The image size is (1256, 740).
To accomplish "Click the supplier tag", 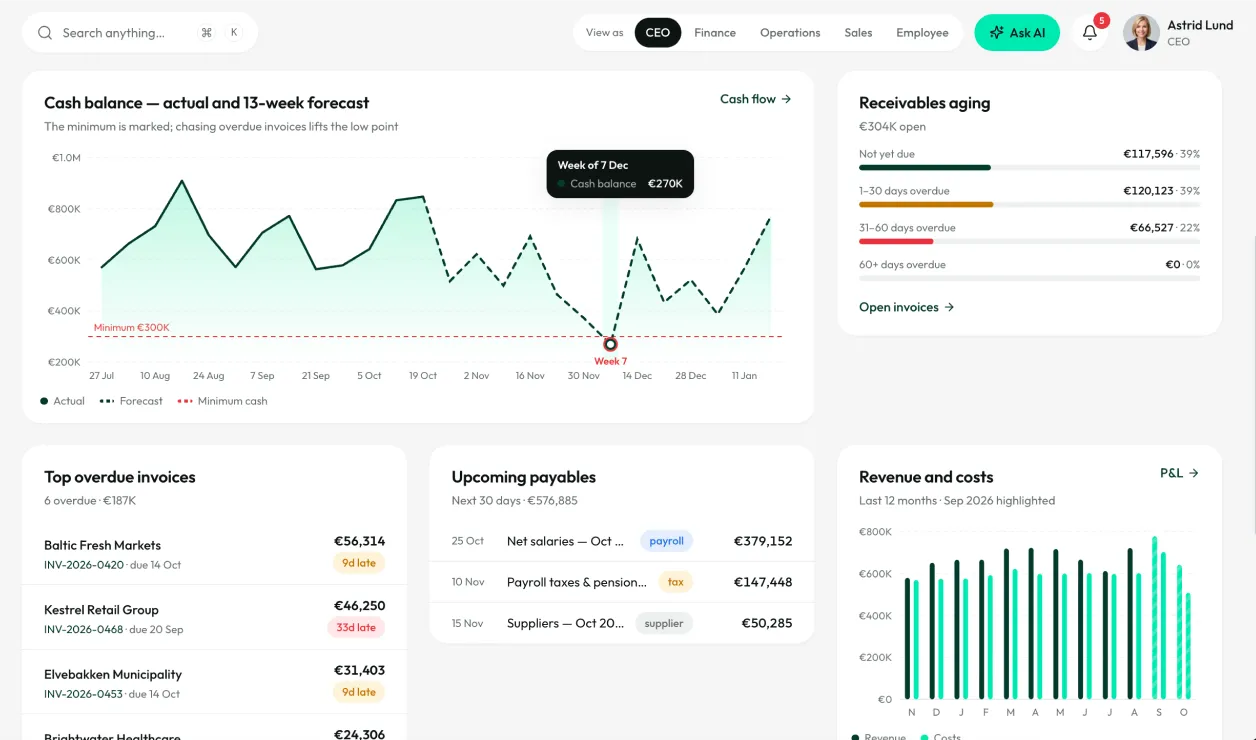I will [x=664, y=623].
